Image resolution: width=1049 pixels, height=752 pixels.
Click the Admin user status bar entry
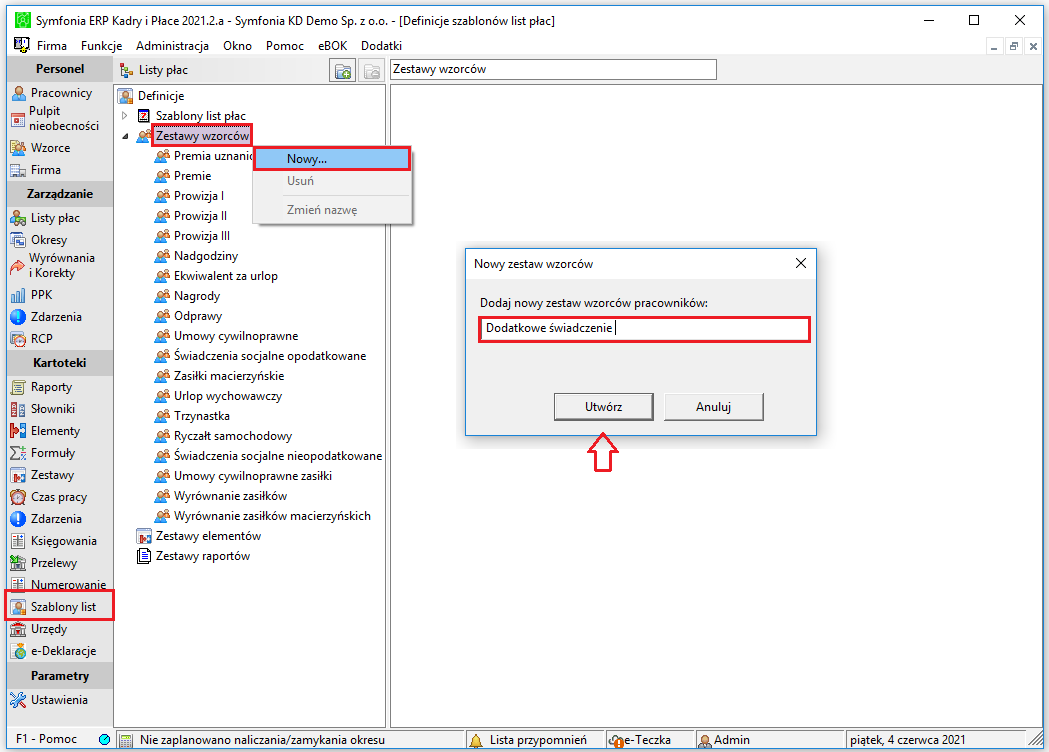[x=724, y=740]
